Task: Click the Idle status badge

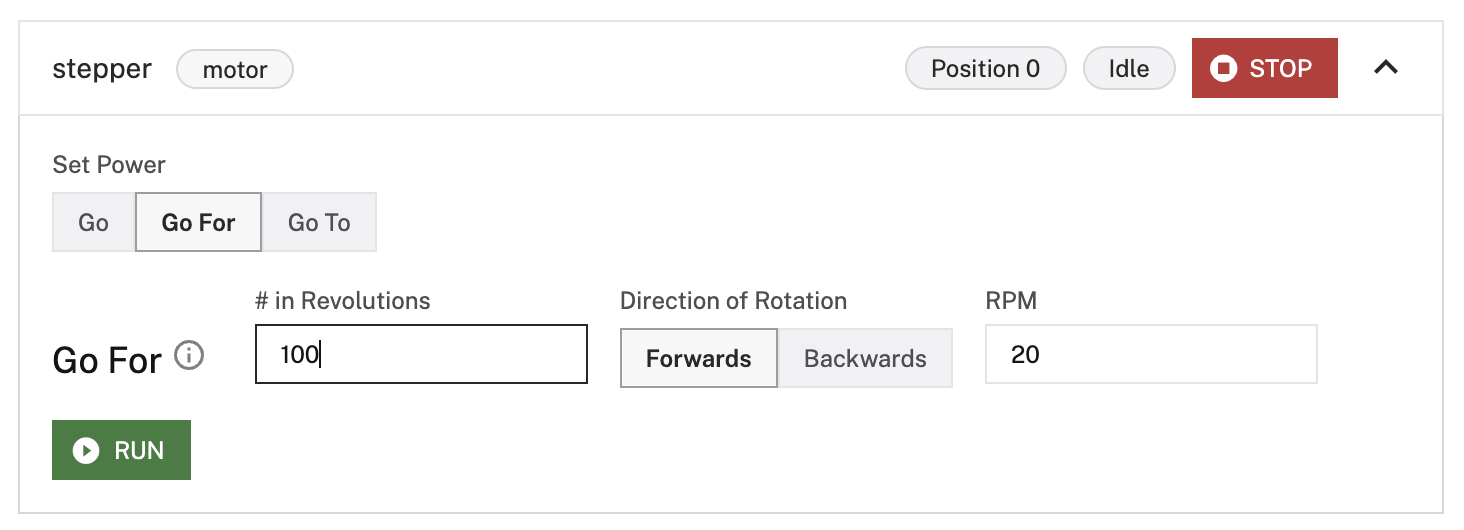Action: click(1128, 69)
